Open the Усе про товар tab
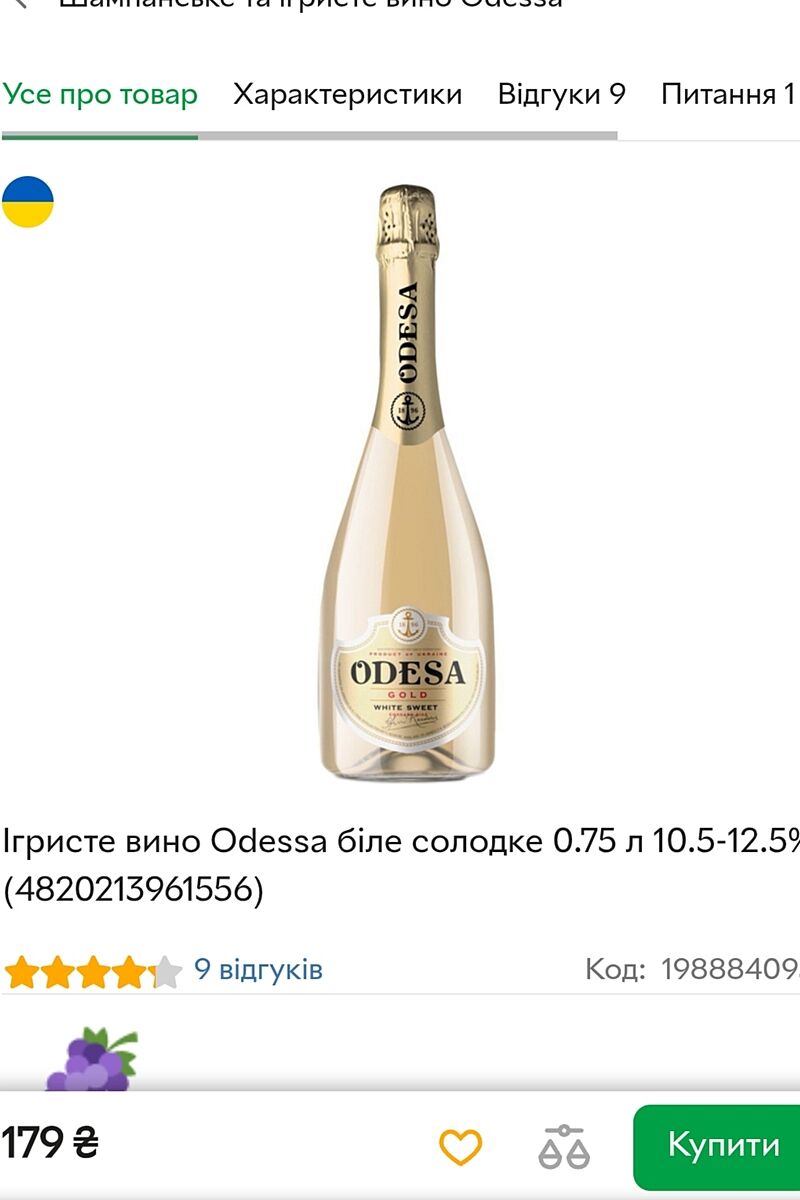The image size is (800, 1200). (100, 95)
